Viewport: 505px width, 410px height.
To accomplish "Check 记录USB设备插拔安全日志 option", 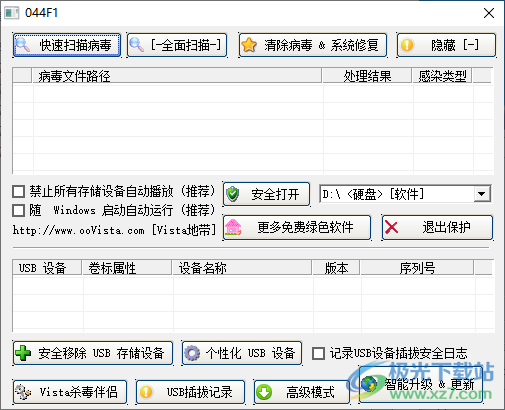I will (x=318, y=353).
